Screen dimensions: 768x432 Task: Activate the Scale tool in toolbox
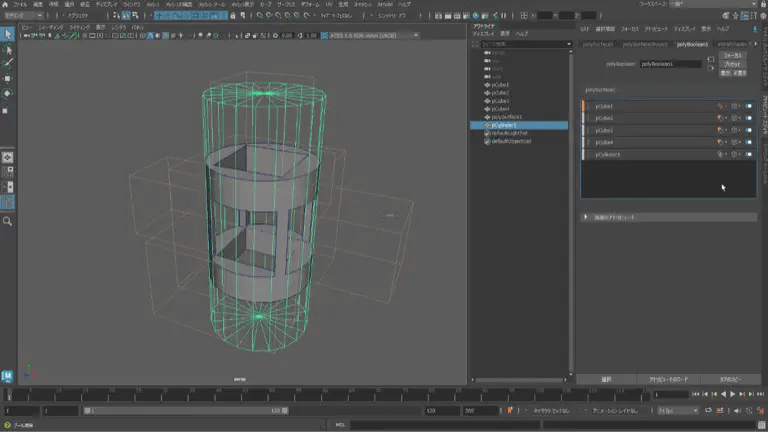(6, 111)
